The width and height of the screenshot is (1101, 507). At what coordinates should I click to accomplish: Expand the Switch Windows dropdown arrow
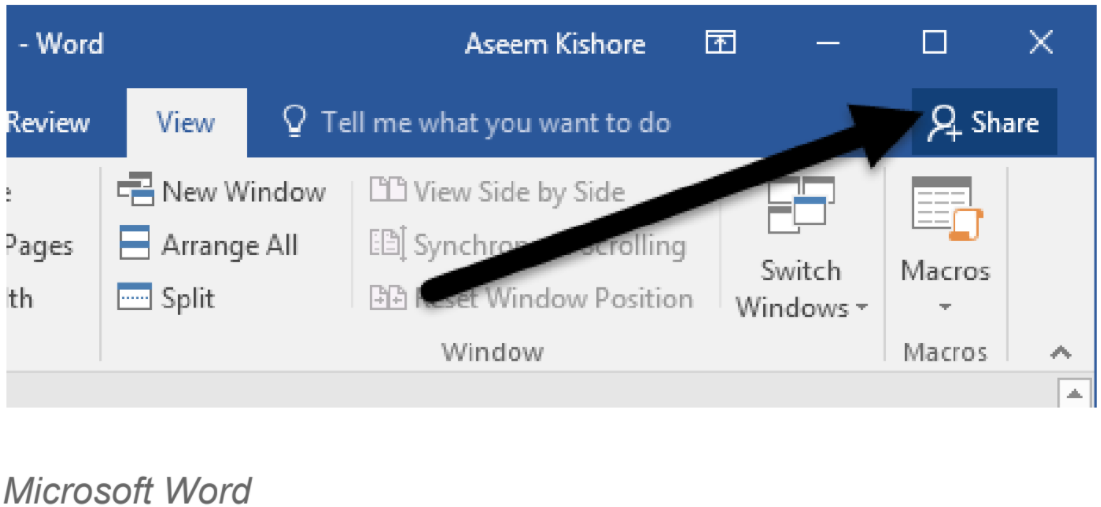click(862, 308)
